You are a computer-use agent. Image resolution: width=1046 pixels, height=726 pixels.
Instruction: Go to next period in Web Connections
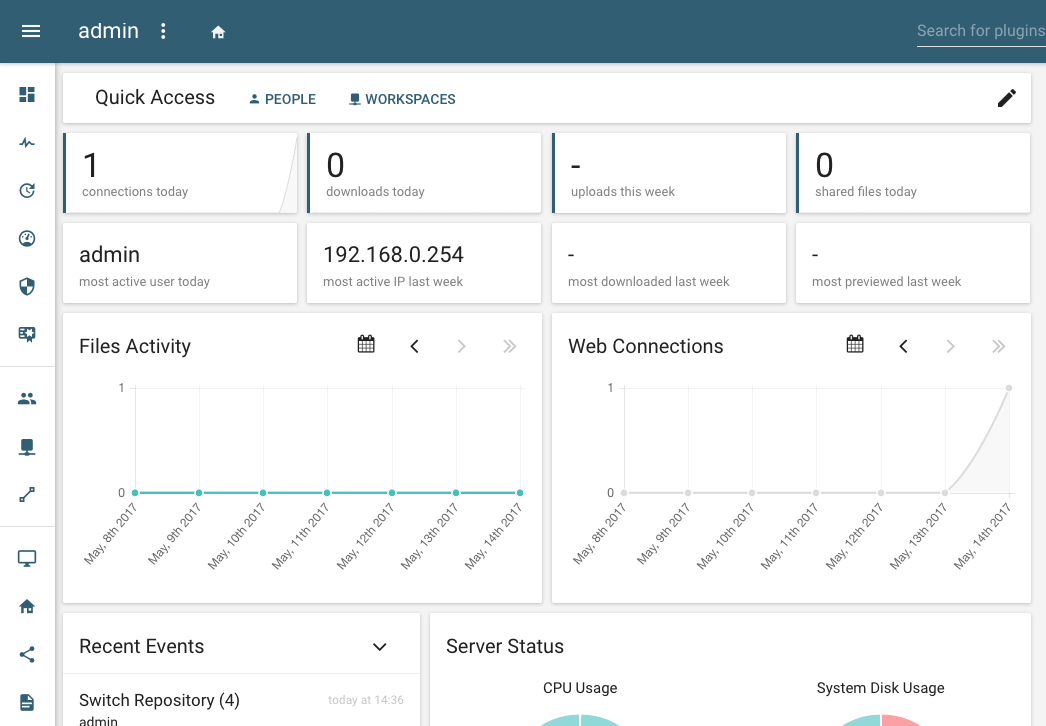pos(951,346)
